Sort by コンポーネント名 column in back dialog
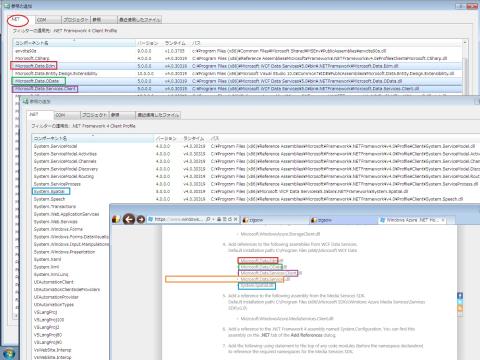Image resolution: width=480 pixels, height=360 pixels. point(74,43)
